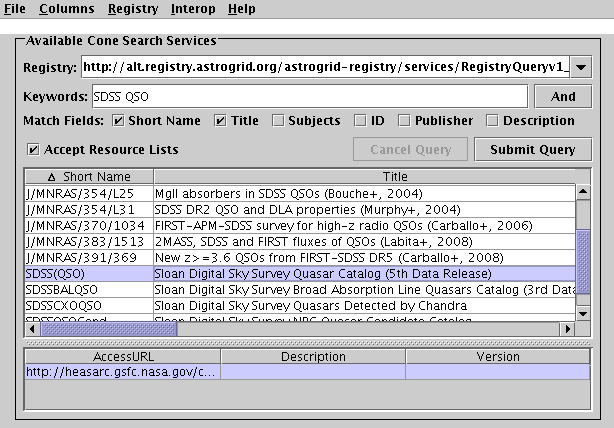Click the Keywords input field
This screenshot has width=614, height=428.
point(310,96)
